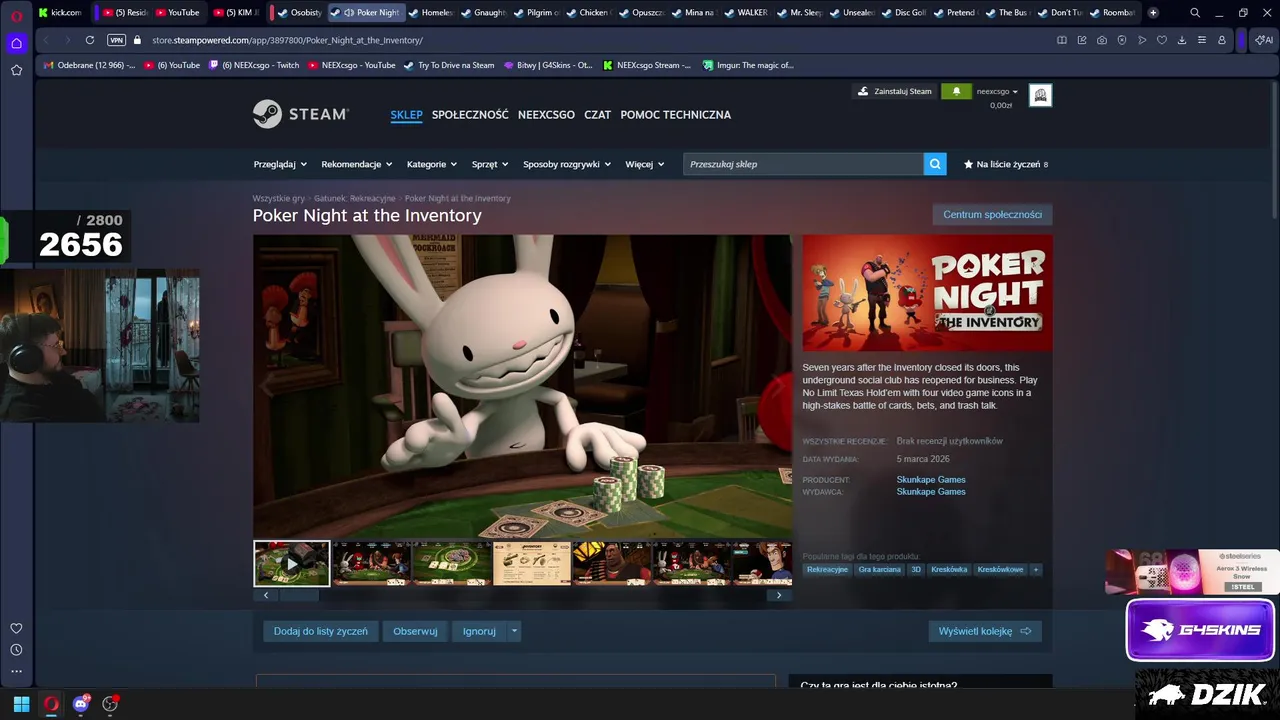The image size is (1280, 720).
Task: Expand the Sposoby rozgrywki dropdown
Action: click(x=567, y=164)
